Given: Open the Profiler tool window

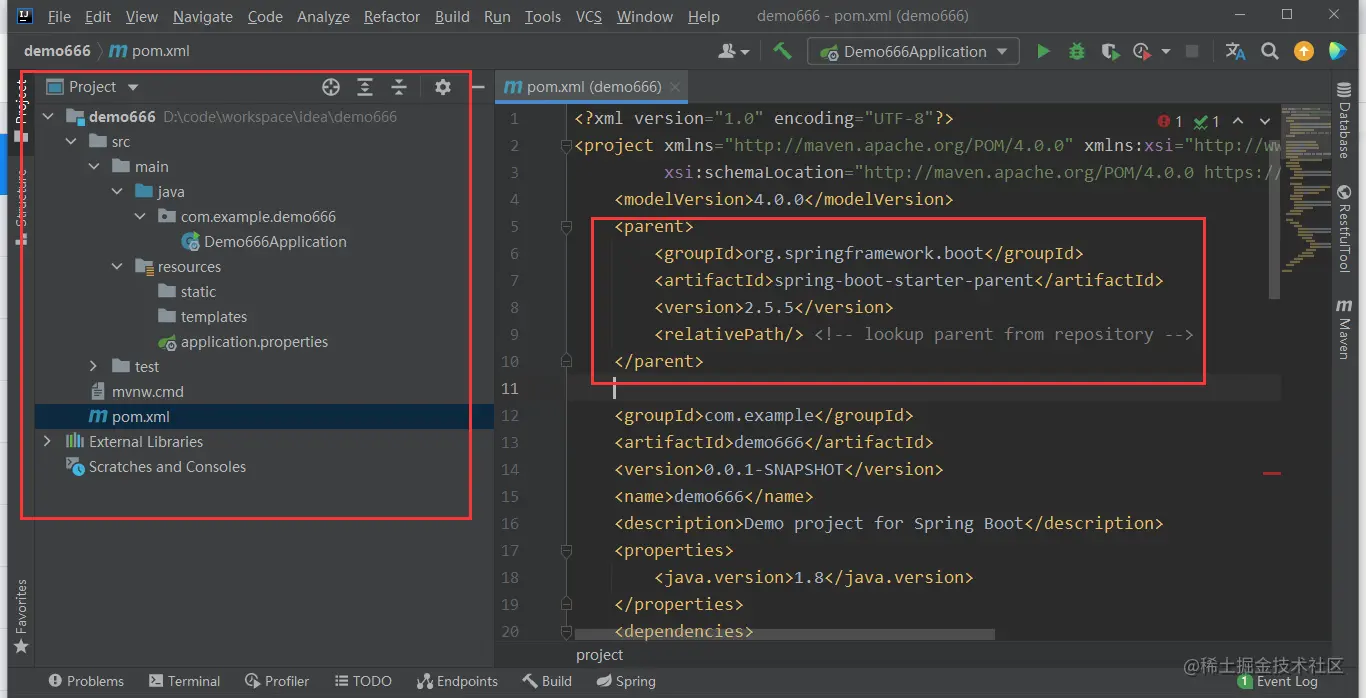Looking at the screenshot, I should tap(277, 681).
